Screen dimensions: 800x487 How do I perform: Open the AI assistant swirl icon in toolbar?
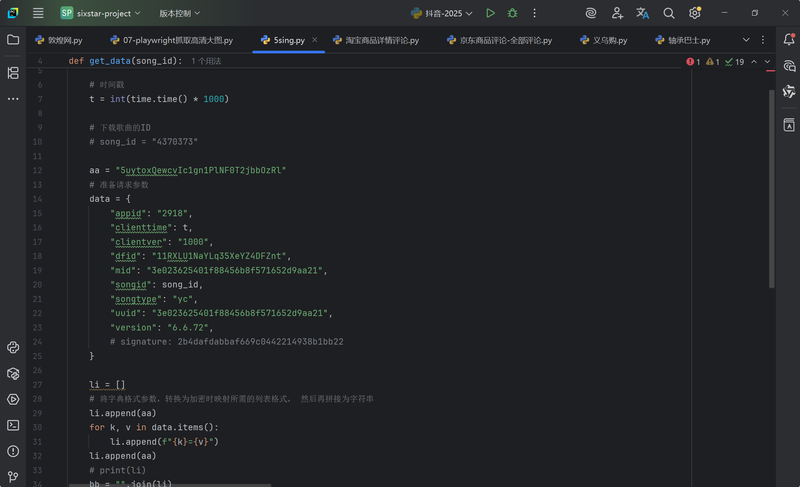591,13
